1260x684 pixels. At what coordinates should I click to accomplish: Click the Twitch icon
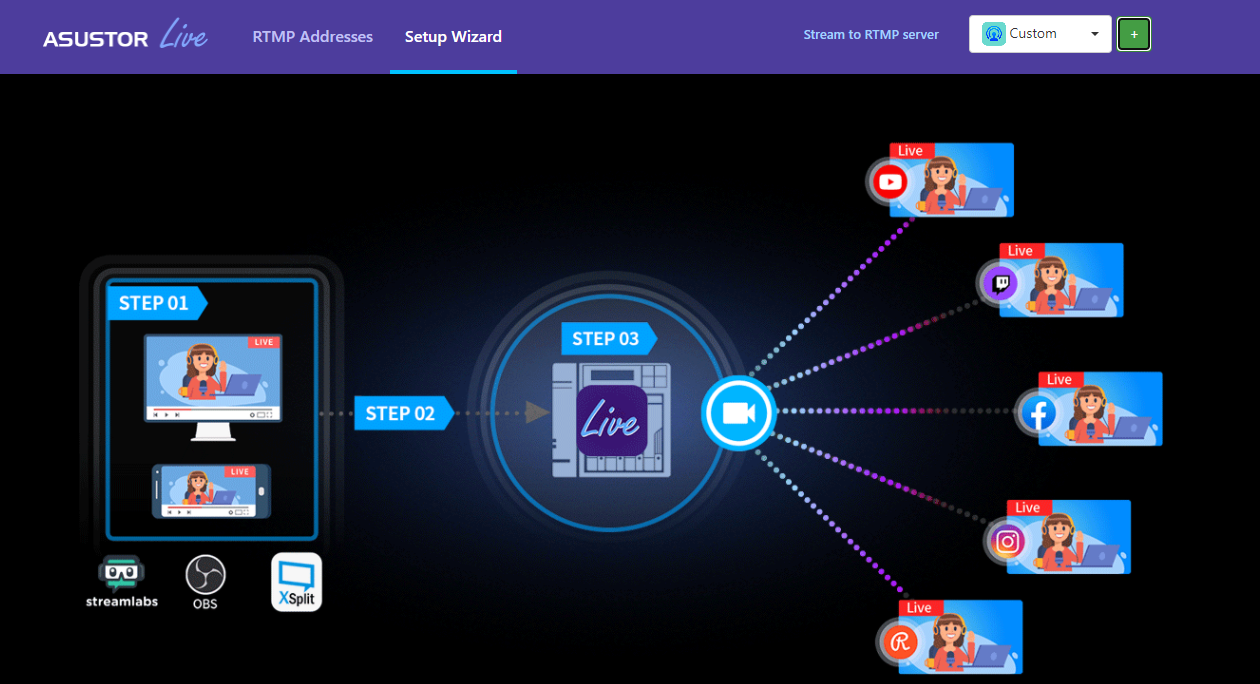pos(999,283)
